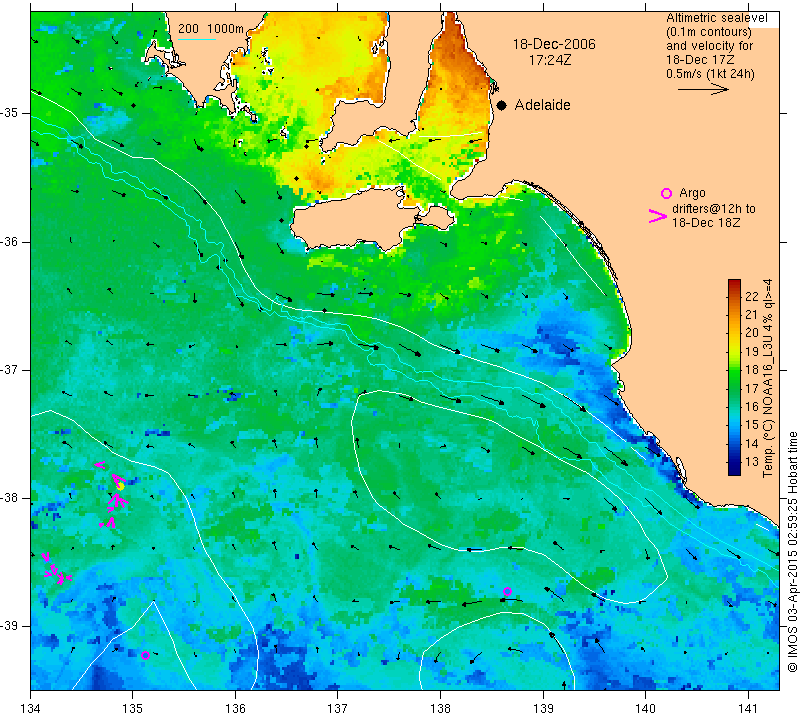Click the 'Argo' legend label

[692, 193]
